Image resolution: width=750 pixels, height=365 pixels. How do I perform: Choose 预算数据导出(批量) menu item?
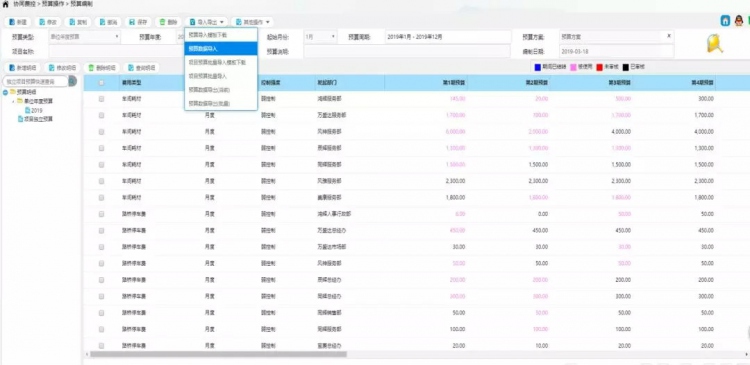click(221, 103)
